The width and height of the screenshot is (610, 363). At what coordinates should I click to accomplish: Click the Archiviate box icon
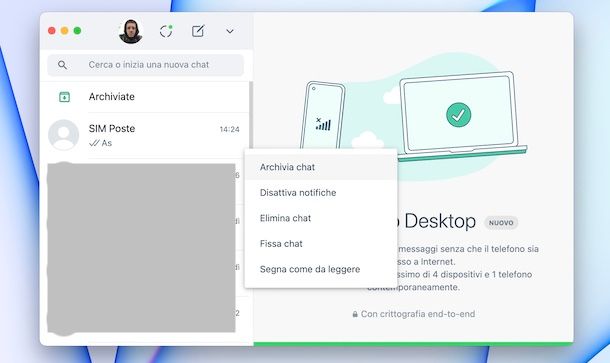pos(64,96)
